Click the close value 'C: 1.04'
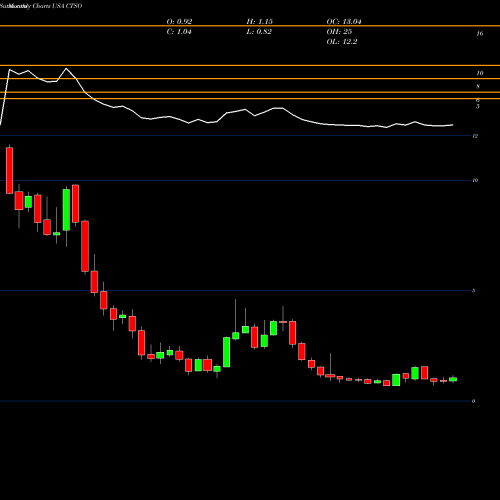The height and width of the screenshot is (500, 500). 179,31
